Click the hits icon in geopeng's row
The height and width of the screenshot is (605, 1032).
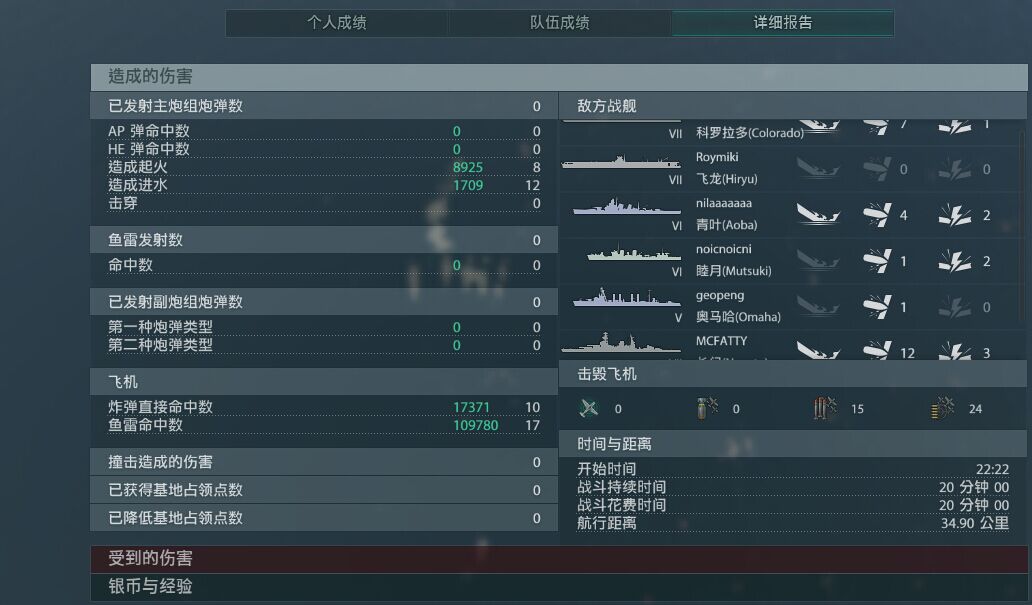(x=877, y=307)
